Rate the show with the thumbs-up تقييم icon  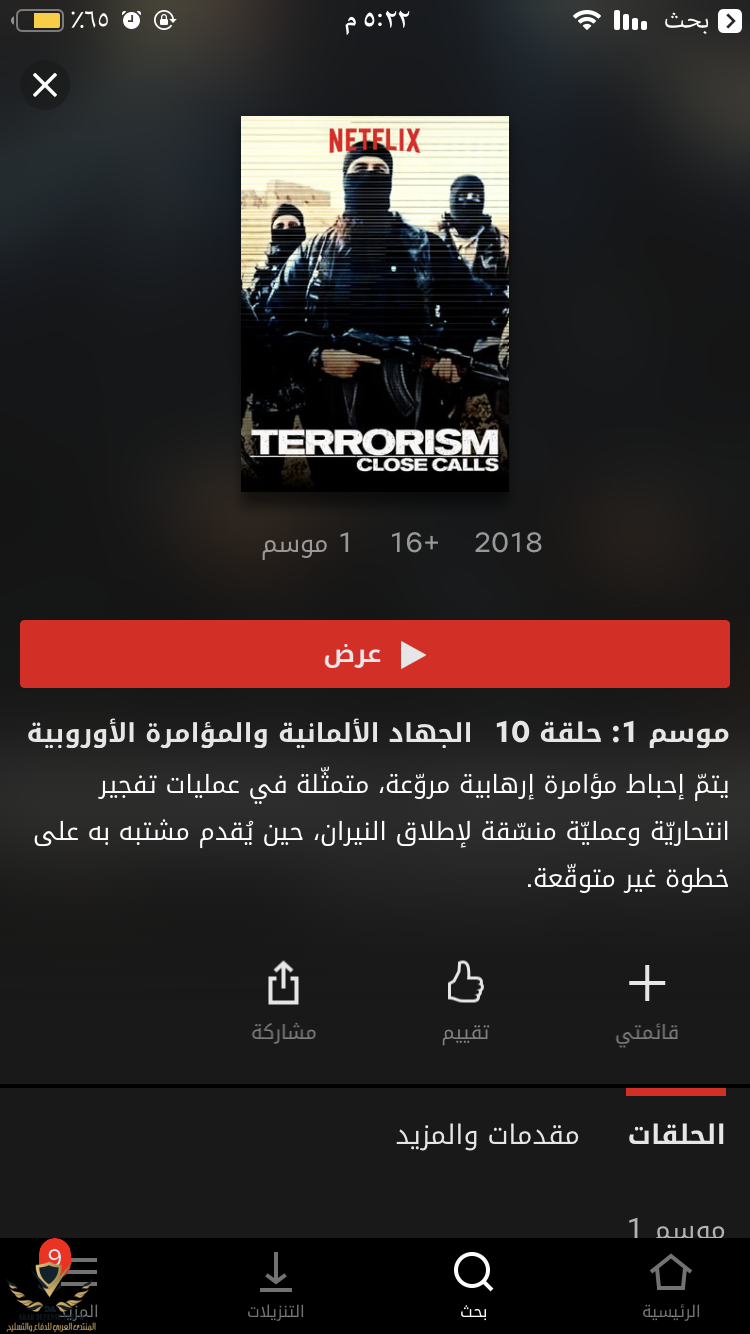point(466,1003)
